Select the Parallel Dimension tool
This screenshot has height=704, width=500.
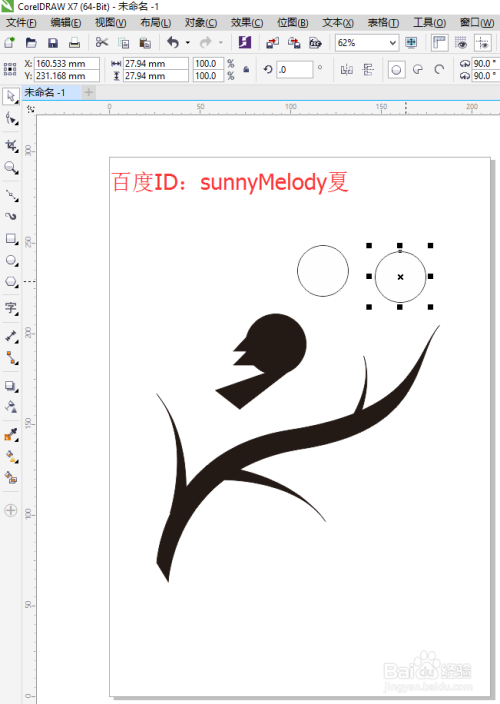[11, 336]
